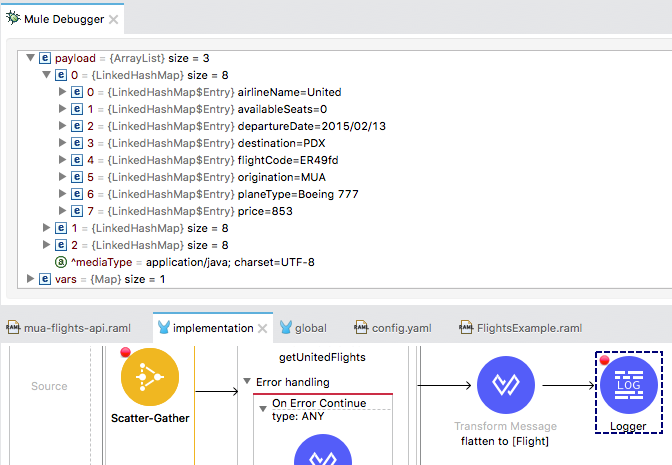Click element icon for origination=MUA entry
Viewport: 672px width, 465px height.
tap(77, 177)
